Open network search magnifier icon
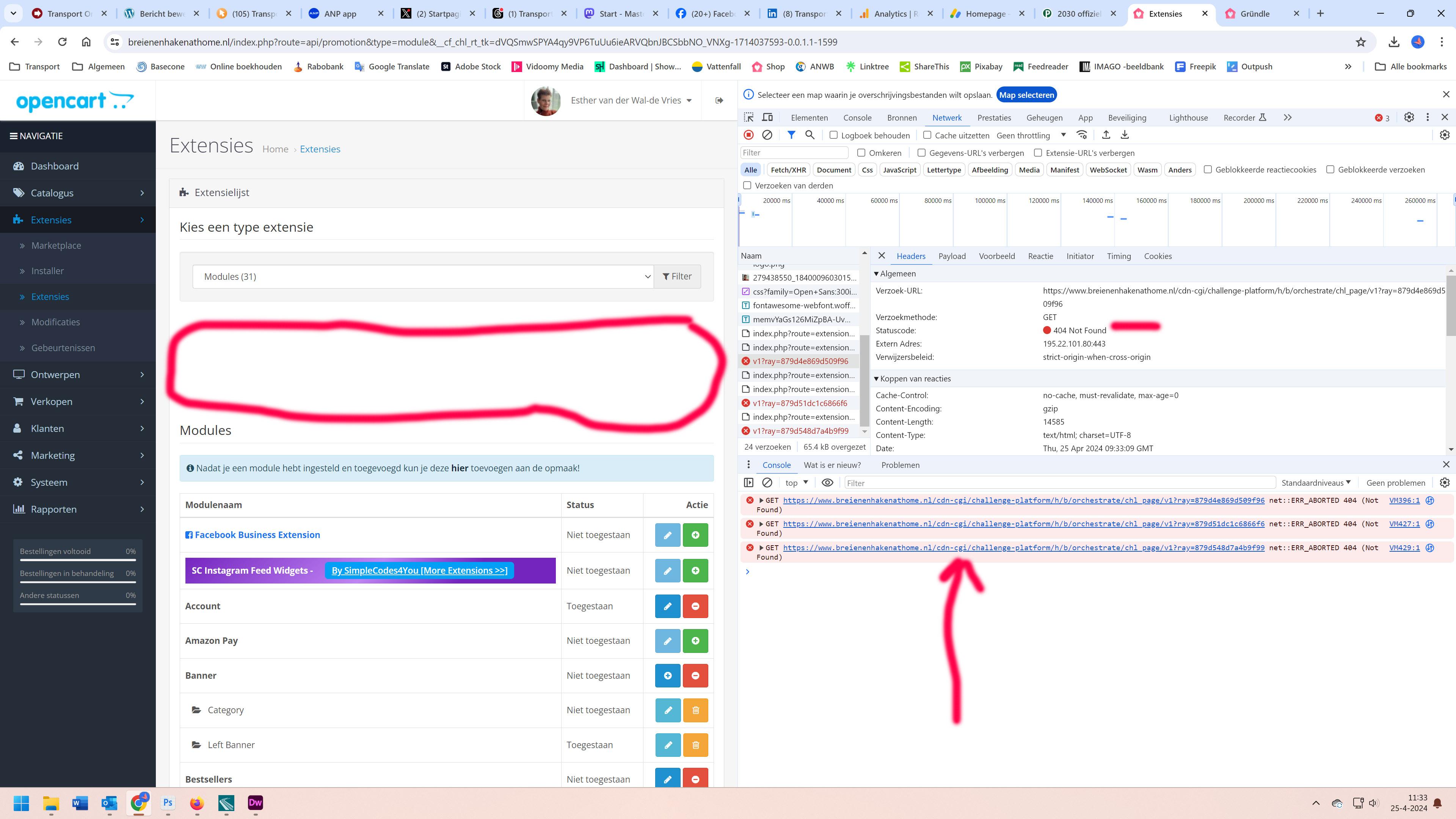 click(x=810, y=135)
